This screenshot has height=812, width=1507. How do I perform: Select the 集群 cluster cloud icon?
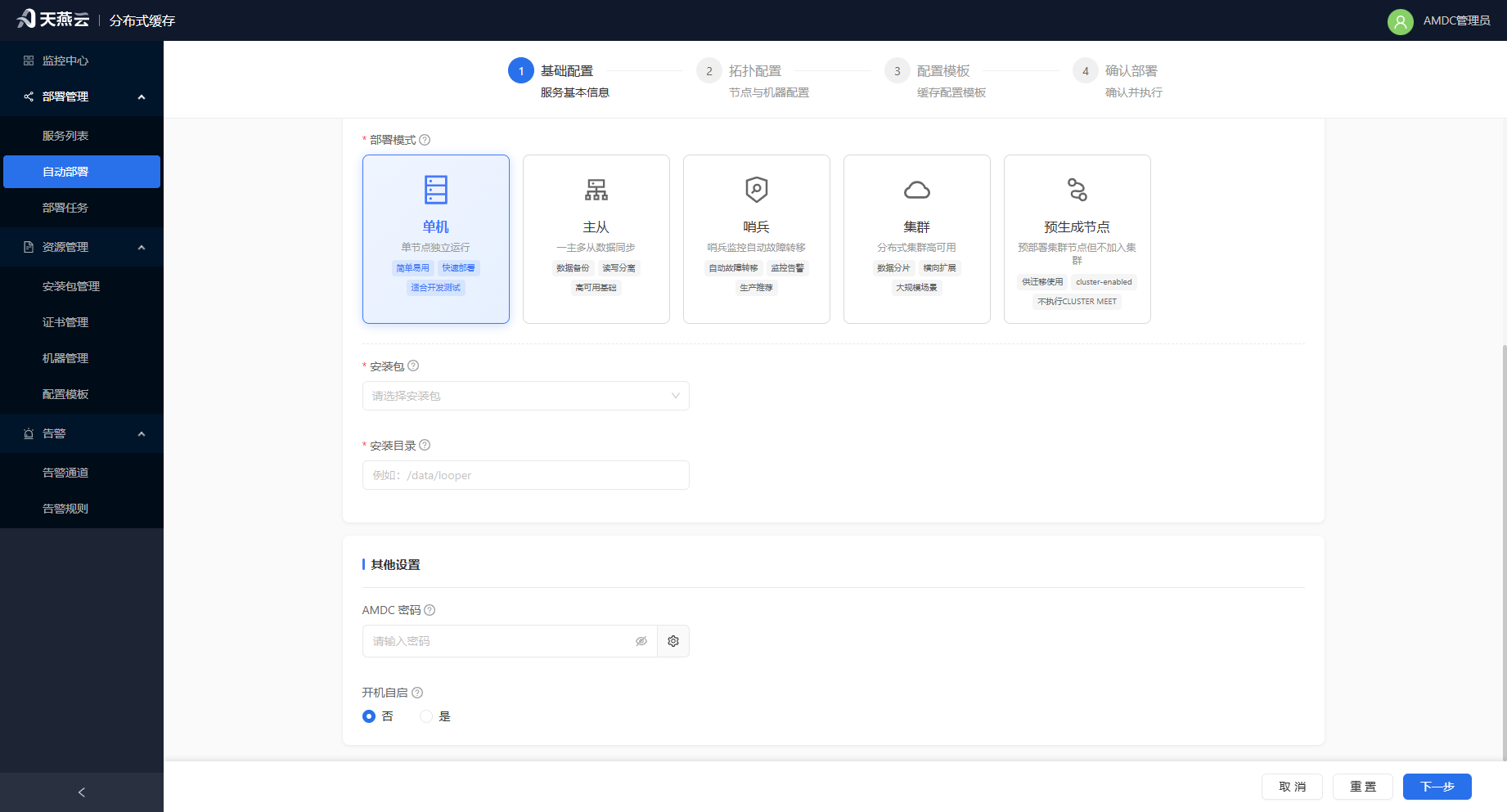pos(917,190)
